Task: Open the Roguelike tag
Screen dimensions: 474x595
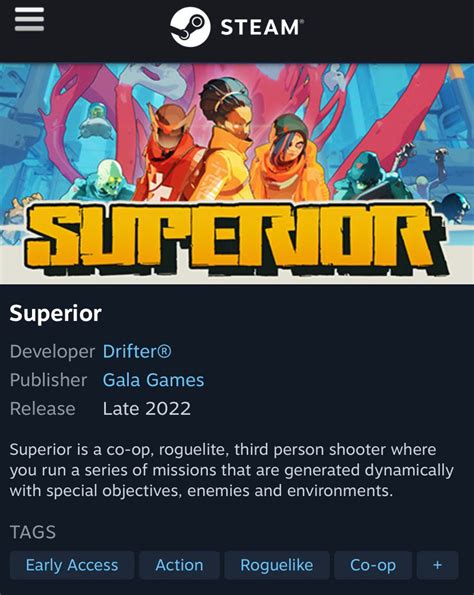Action: click(277, 565)
